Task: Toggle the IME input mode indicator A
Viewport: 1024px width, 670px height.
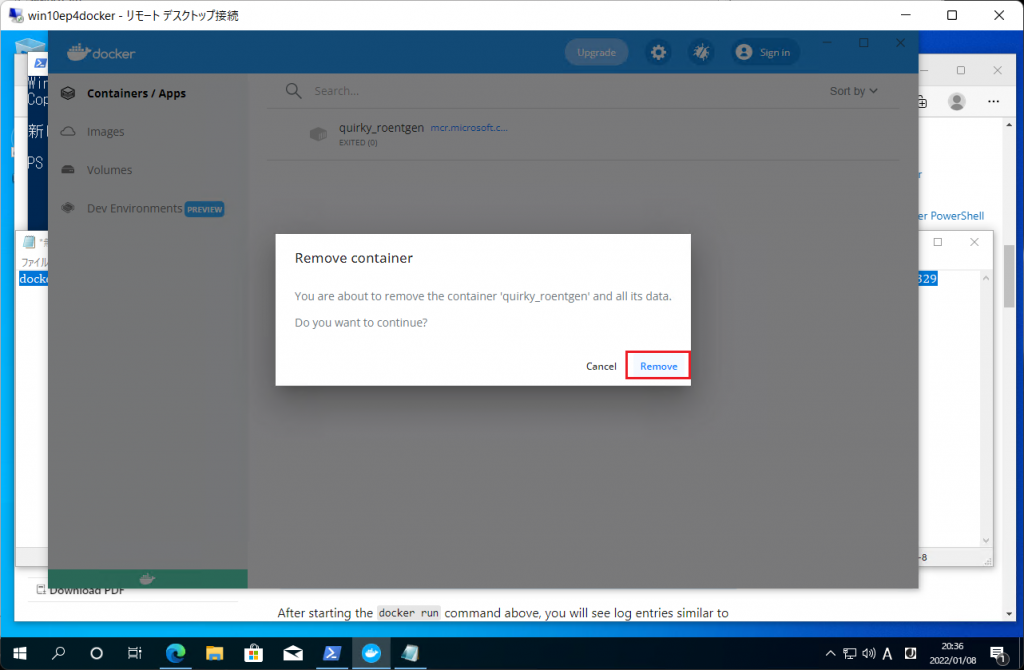Action: (x=888, y=654)
